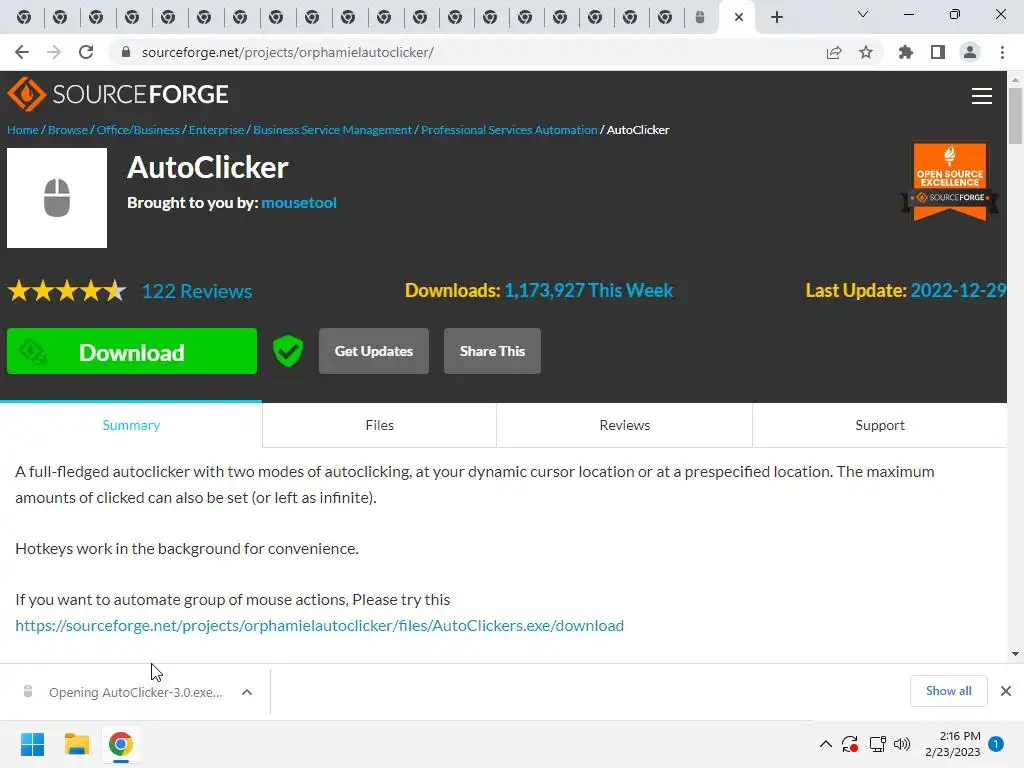Open Professional Services Automation breadcrumb
This screenshot has height=768, width=1024.
[x=509, y=130]
